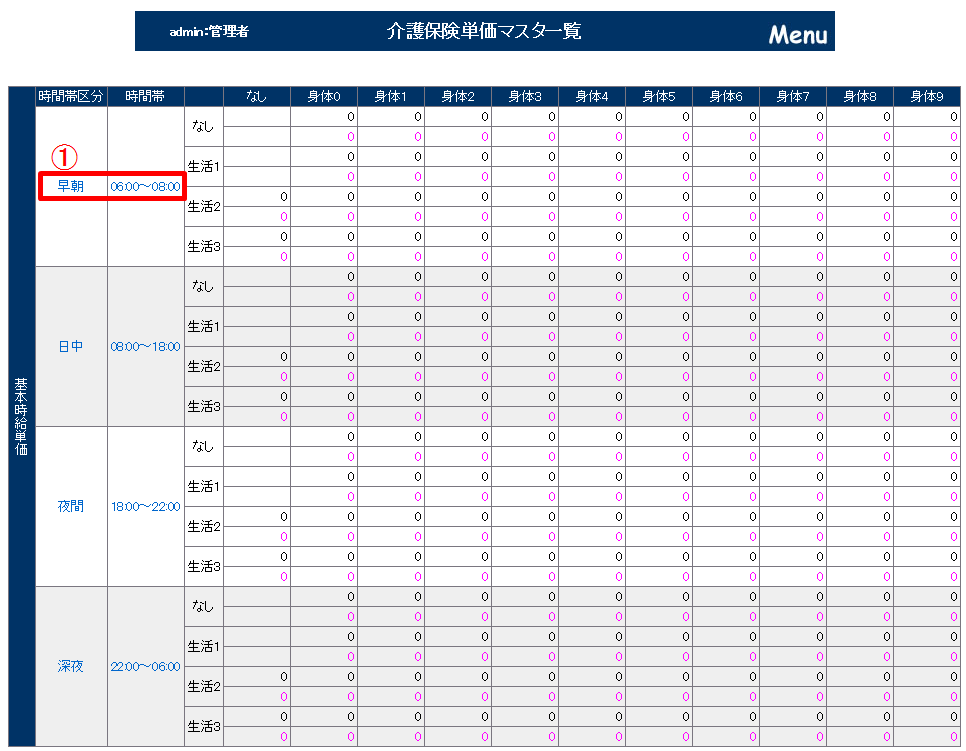This screenshot has width=966, height=751.
Task: Click the 身体6 column header
Action: pos(726,97)
